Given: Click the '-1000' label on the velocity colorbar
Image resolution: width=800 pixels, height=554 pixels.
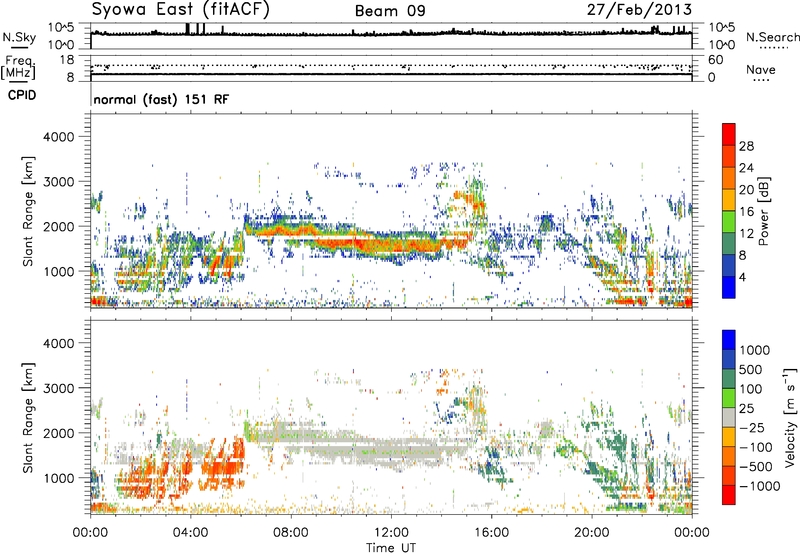Looking at the screenshot, I should (760, 486).
